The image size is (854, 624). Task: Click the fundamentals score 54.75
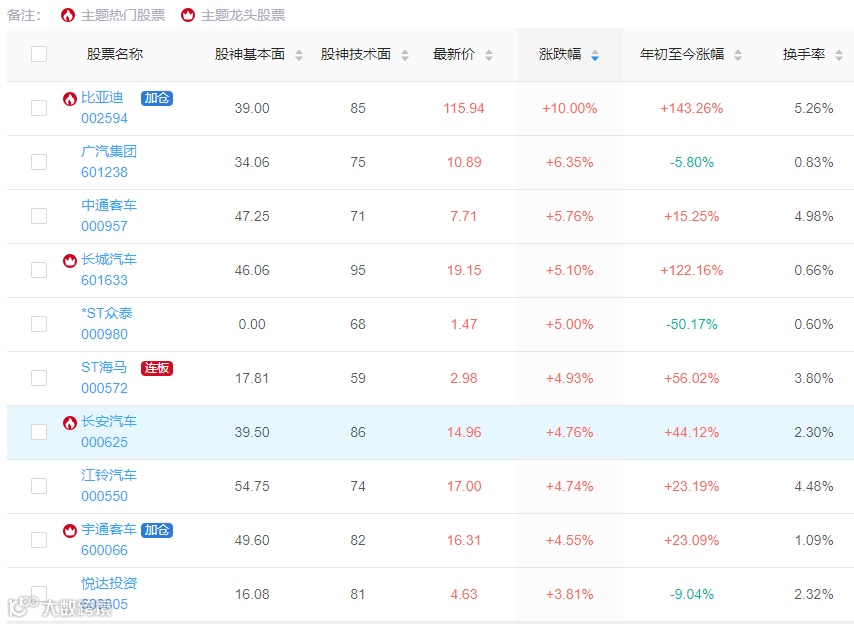click(252, 486)
